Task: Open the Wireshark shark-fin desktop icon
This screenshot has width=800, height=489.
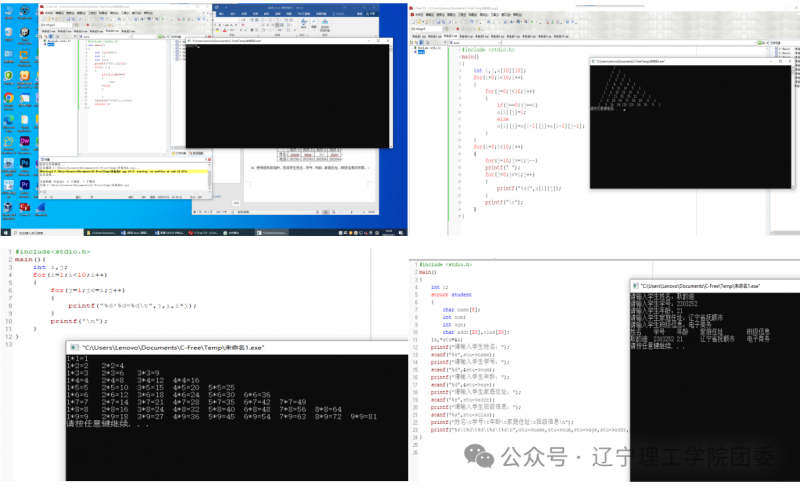Action: [41, 207]
